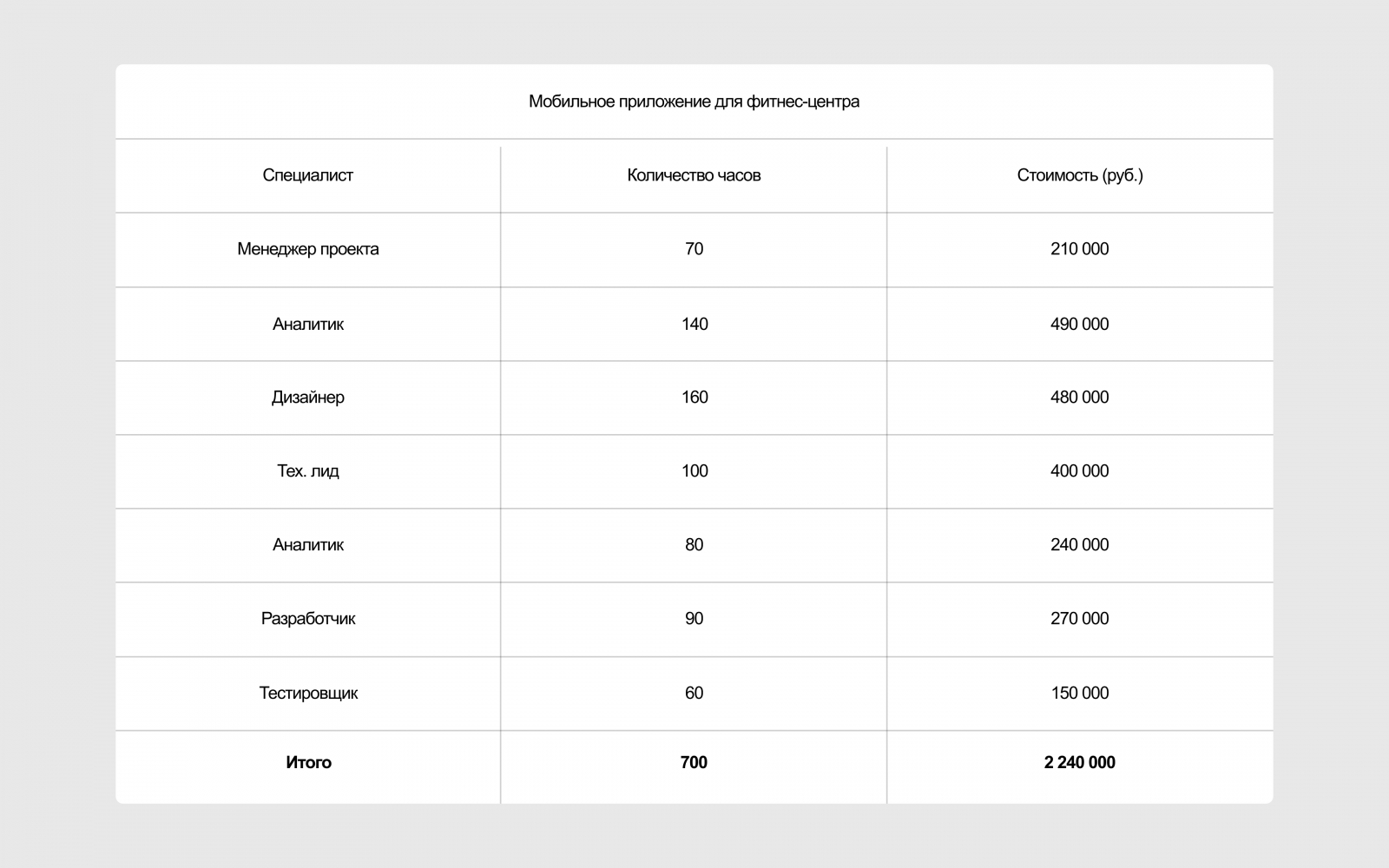Select the total cost 2 240 000
The height and width of the screenshot is (868, 1389).
(1079, 763)
